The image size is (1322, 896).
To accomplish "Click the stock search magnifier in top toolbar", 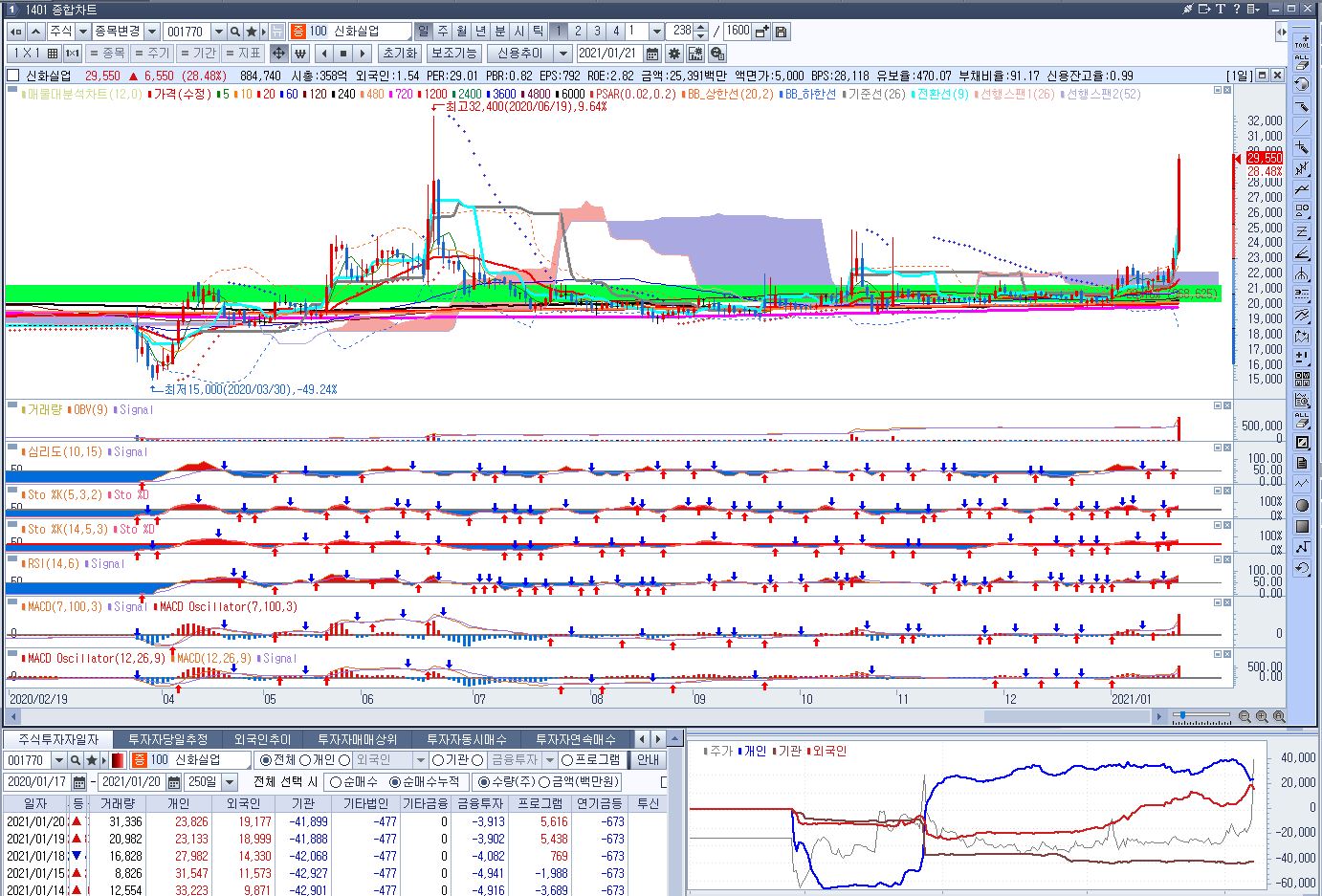I will [x=235, y=32].
